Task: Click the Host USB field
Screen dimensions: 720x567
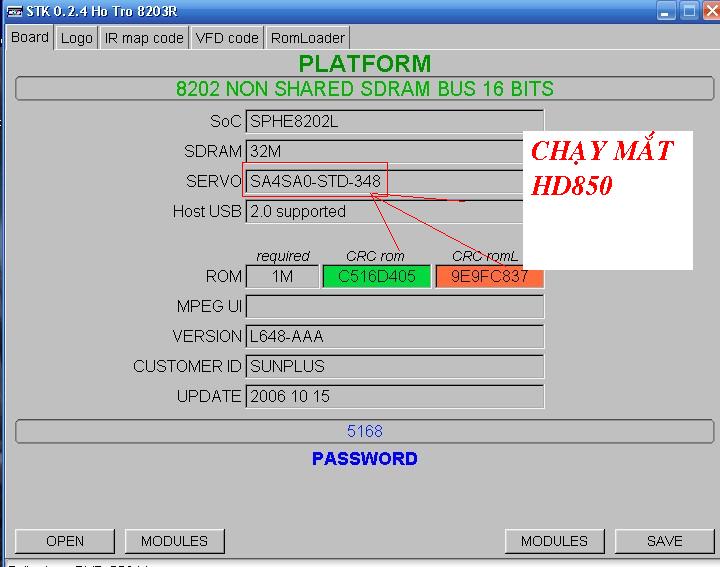Action: pyautogui.click(x=385, y=212)
